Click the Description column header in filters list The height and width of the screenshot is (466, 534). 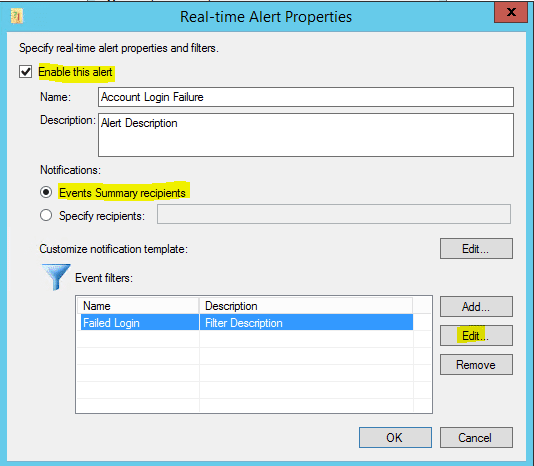pos(306,306)
